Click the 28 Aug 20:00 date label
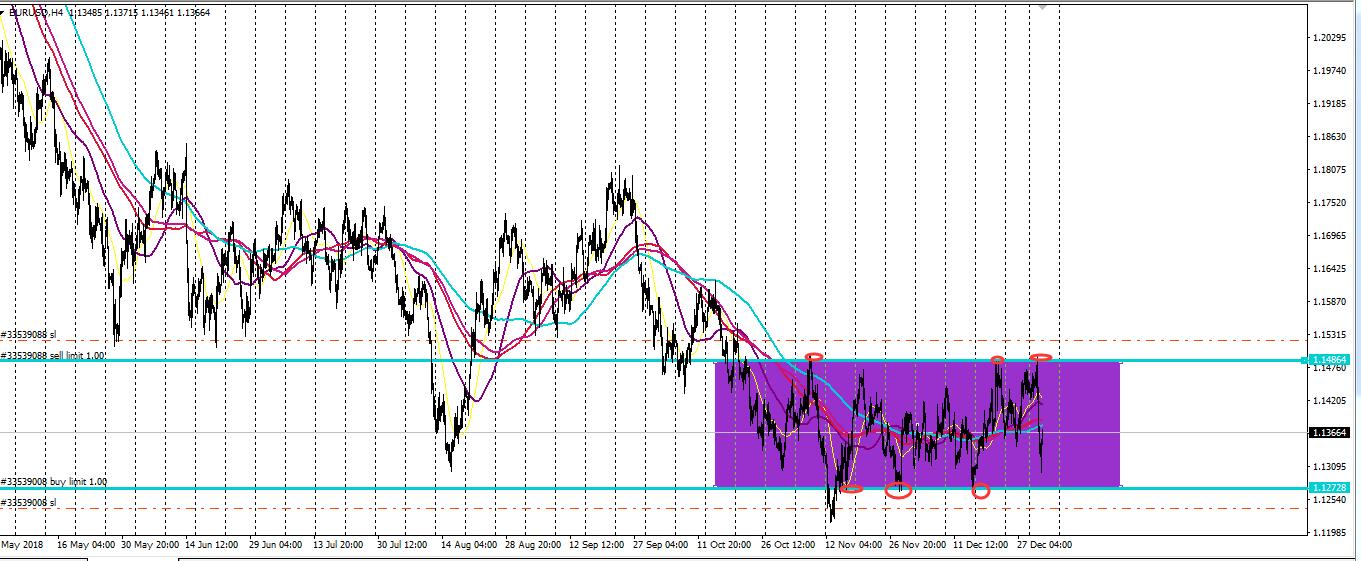Screen dimensions: 1361x561 (x=534, y=545)
